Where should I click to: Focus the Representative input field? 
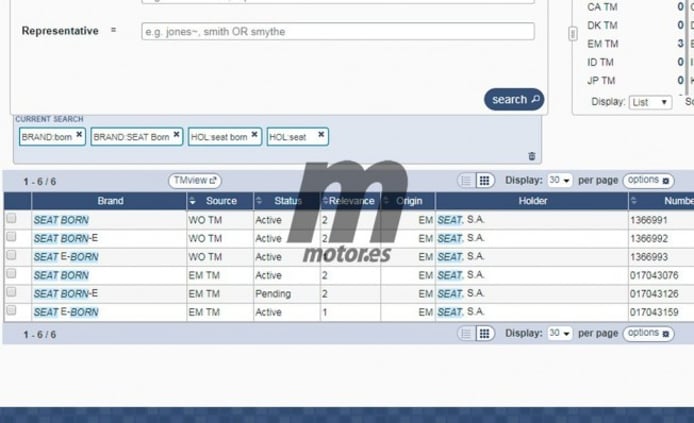tap(338, 31)
